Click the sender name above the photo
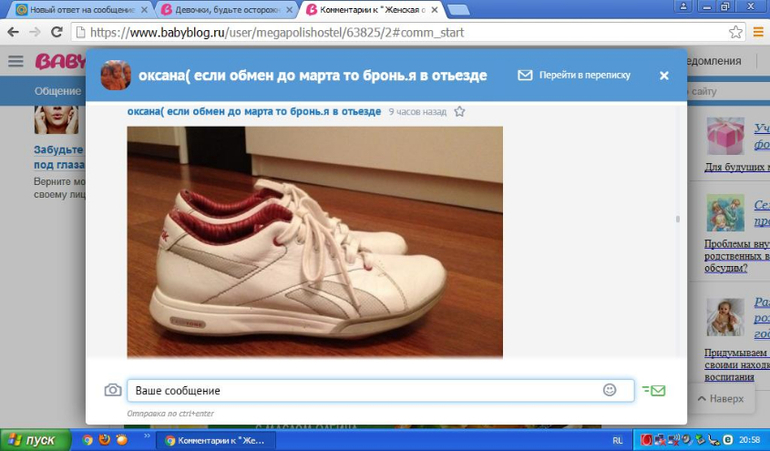770x451 pixels. (254, 112)
